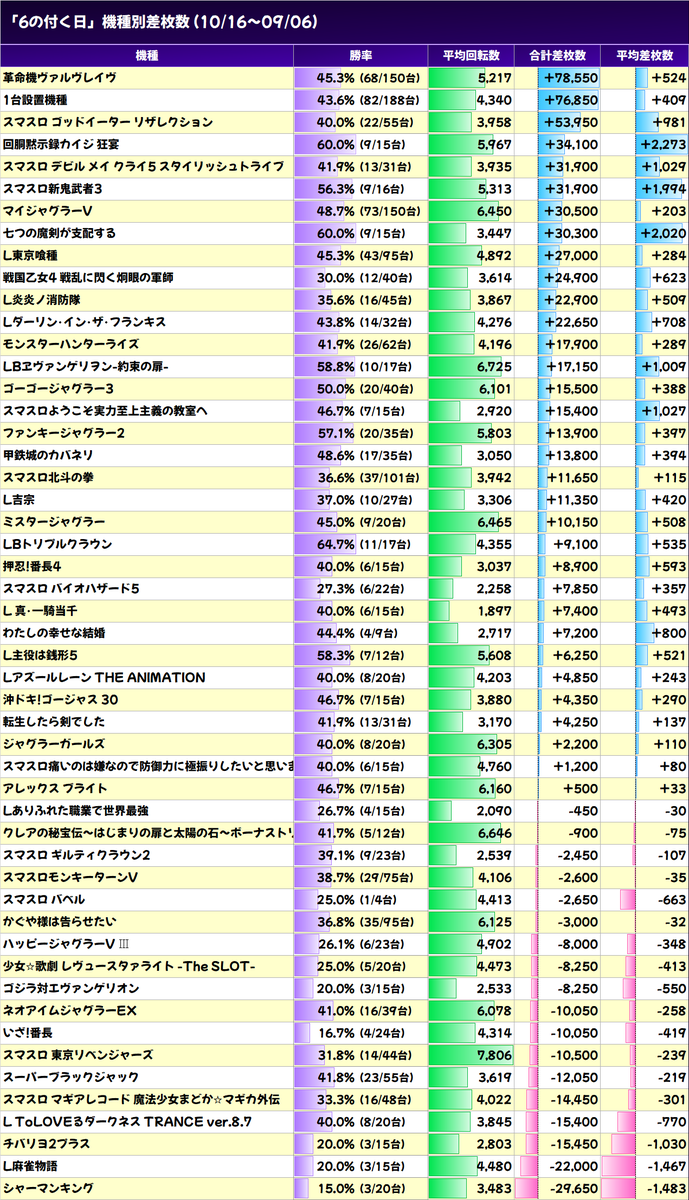Select スマスロ新鬼武者3 machine name
The height and width of the screenshot is (1200, 689).
tap(53, 188)
